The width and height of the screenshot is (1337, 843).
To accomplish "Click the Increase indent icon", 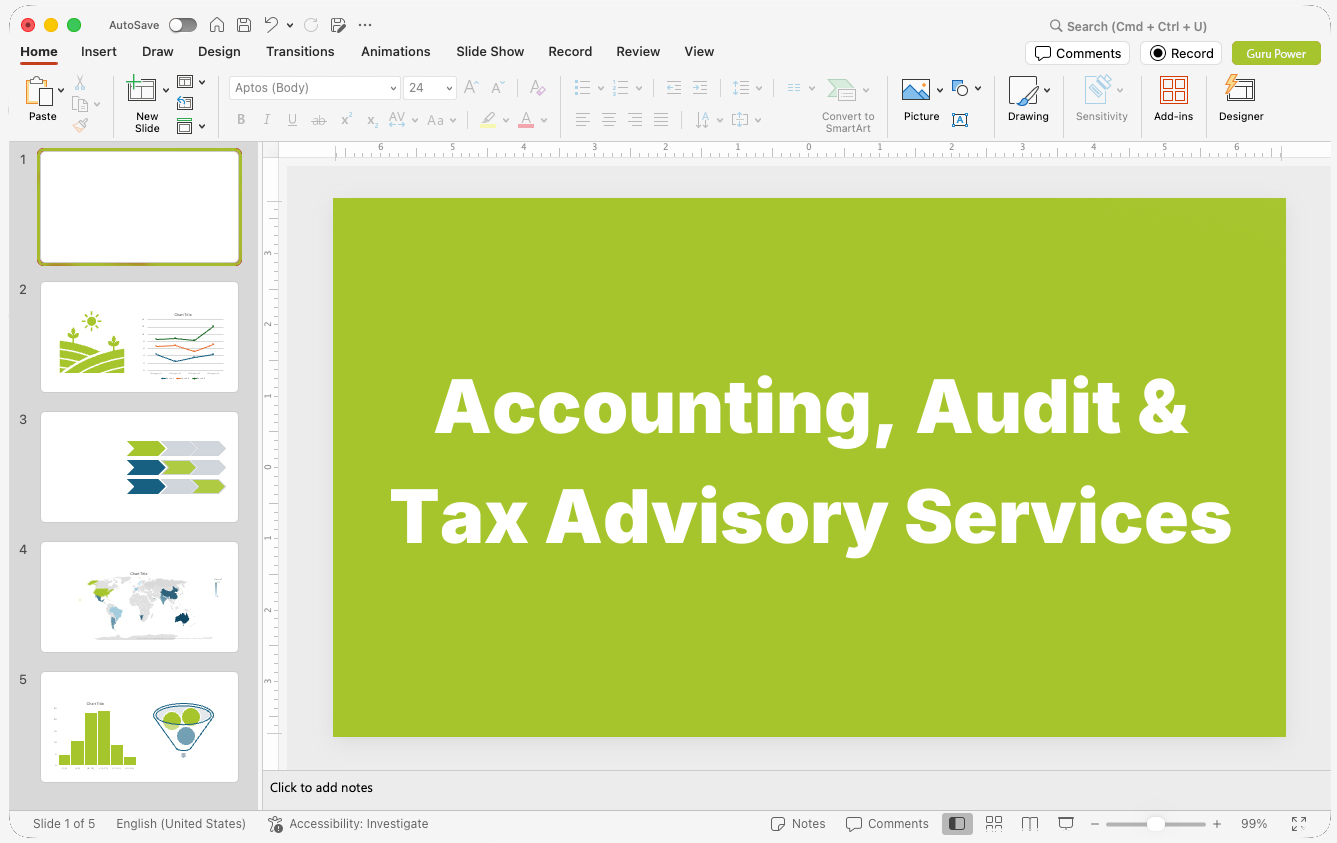I will point(700,88).
